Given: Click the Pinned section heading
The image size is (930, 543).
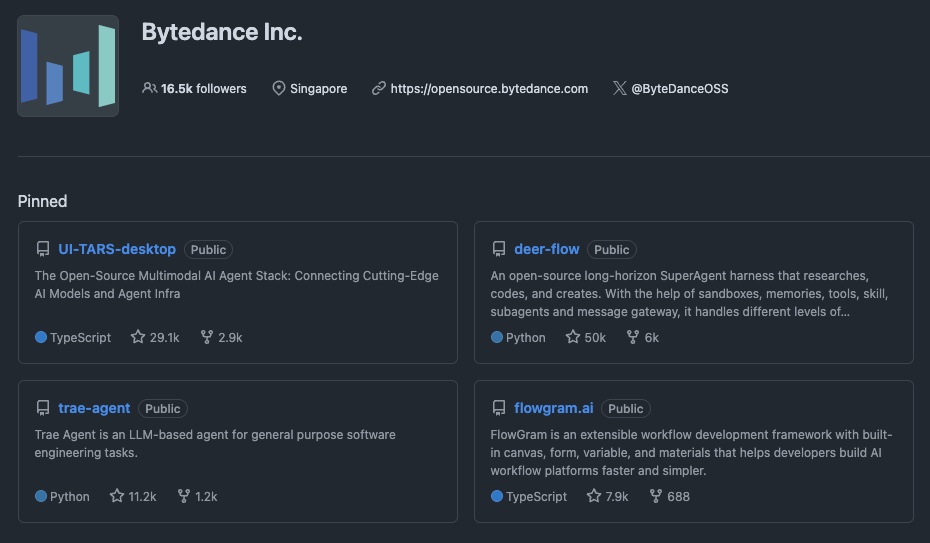Looking at the screenshot, I should 42,201.
